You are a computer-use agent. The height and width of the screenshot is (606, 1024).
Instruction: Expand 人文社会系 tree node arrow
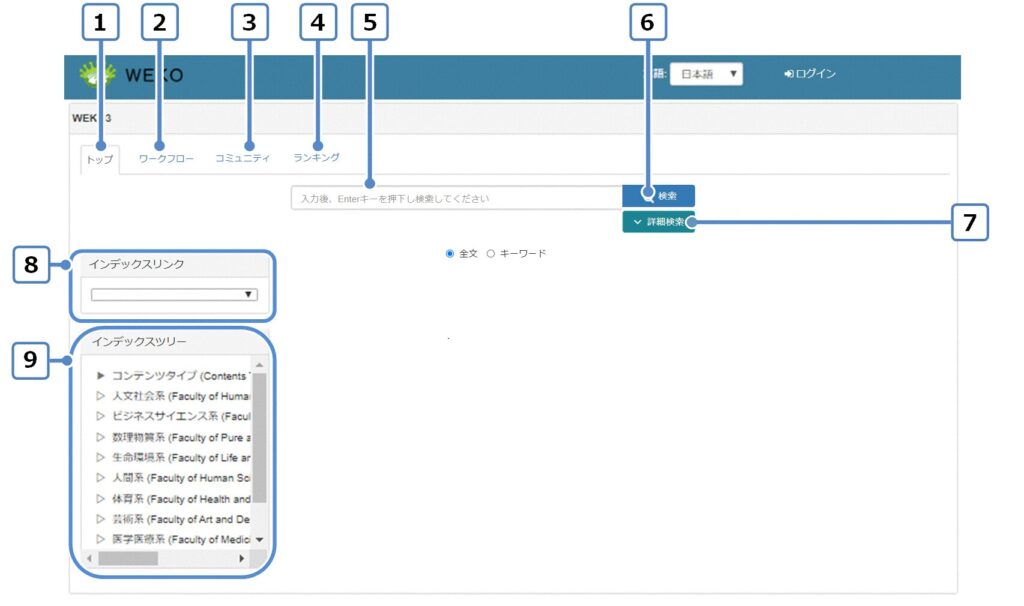[100, 396]
